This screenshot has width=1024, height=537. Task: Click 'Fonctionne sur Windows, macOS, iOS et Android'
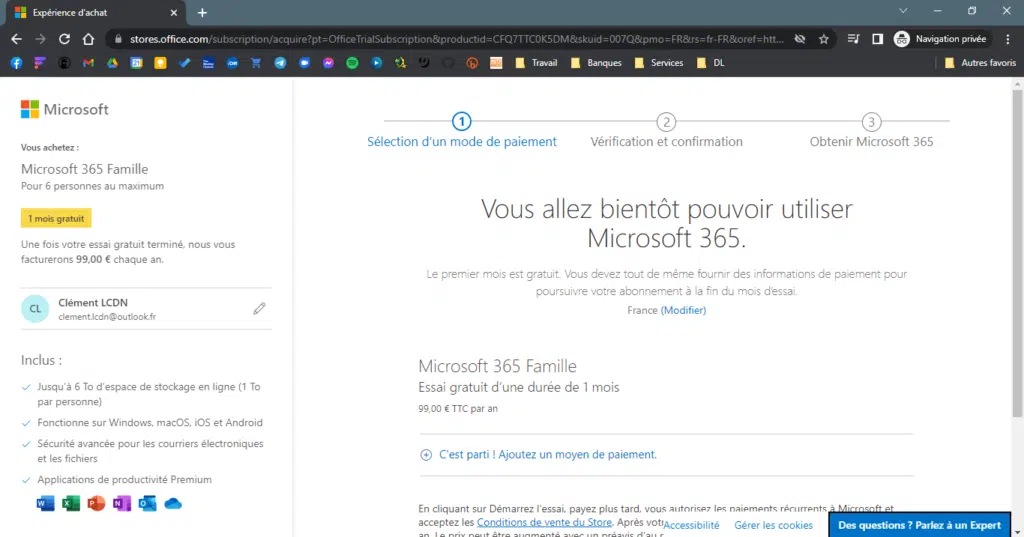point(150,423)
